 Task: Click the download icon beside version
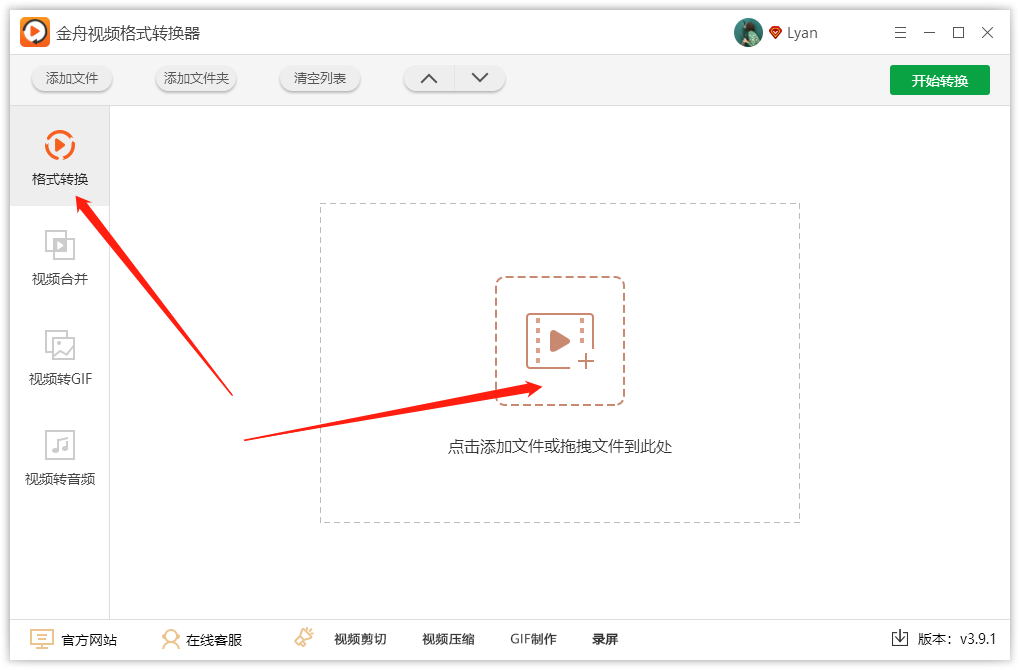(x=900, y=638)
